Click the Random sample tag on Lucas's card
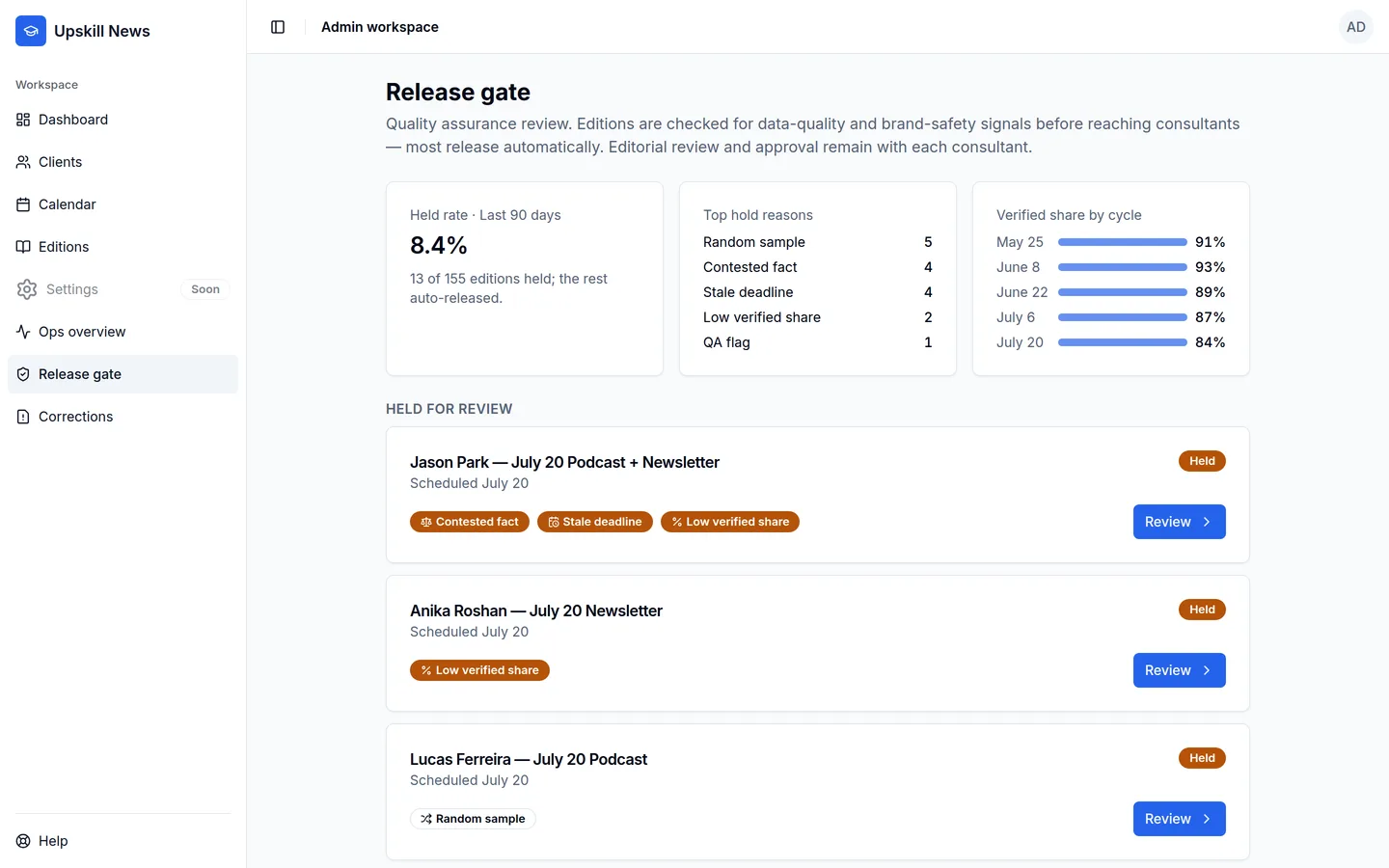Screen dimensions: 1389x868 point(473,819)
